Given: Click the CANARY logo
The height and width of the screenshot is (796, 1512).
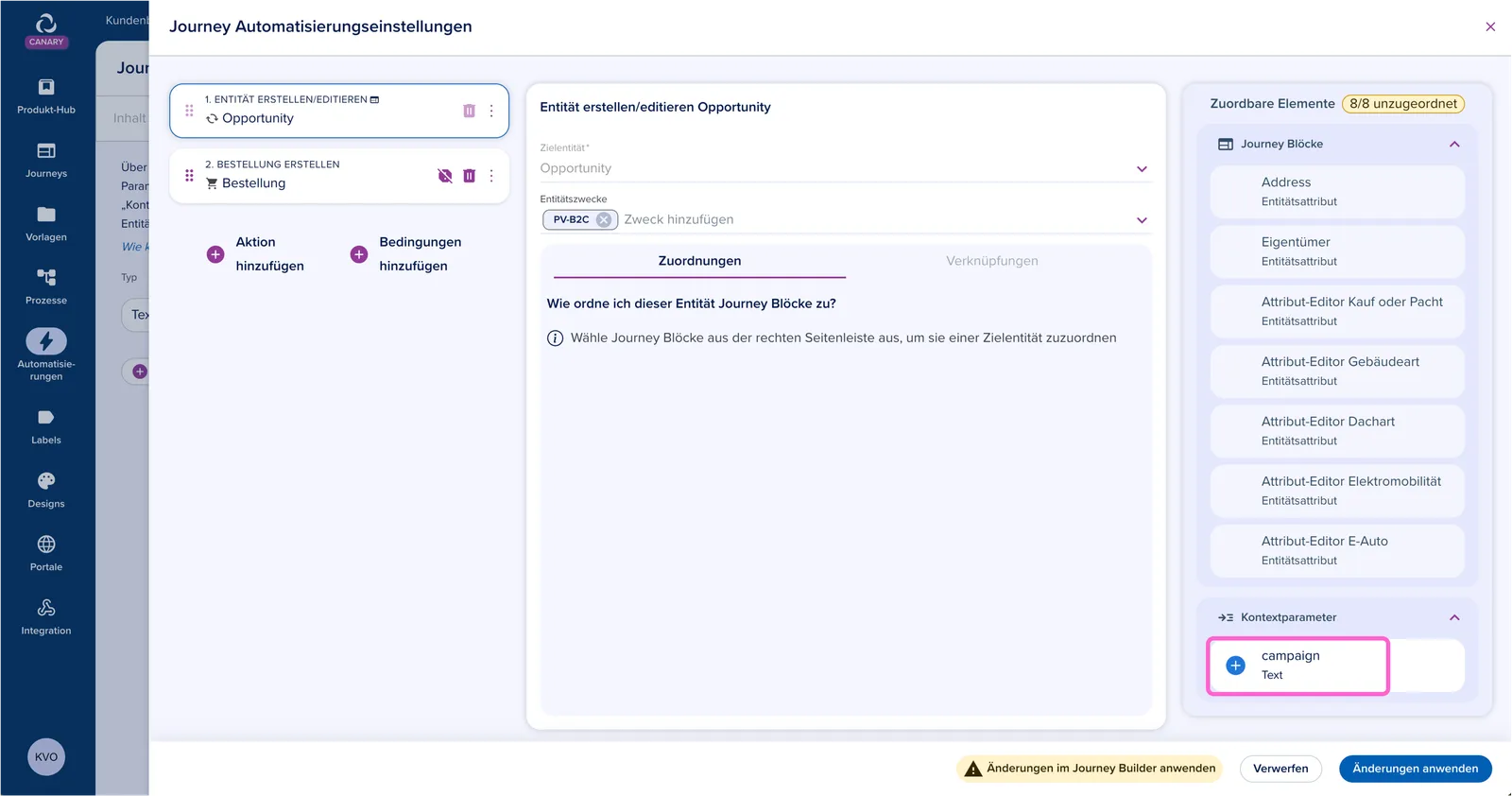Looking at the screenshot, I should pyautogui.click(x=46, y=29).
